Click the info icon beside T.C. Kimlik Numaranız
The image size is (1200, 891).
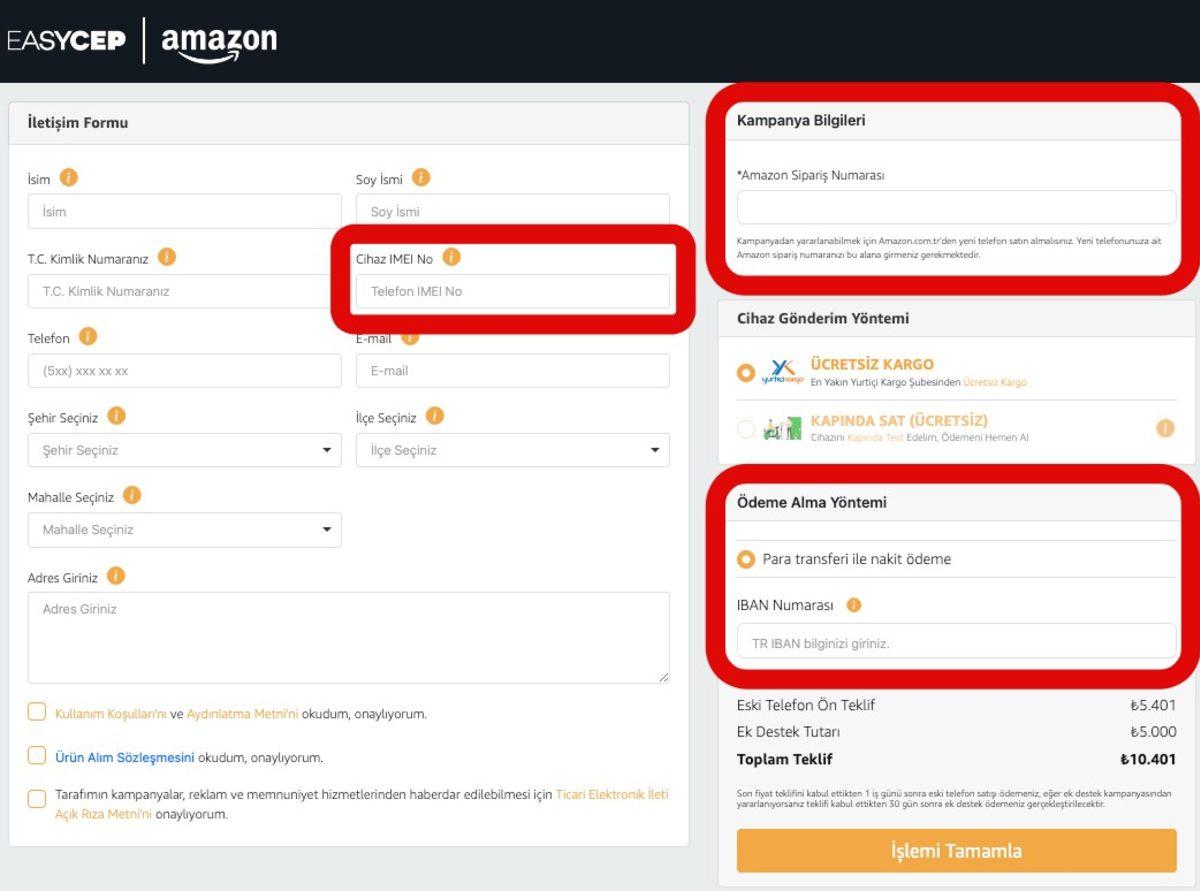point(168,257)
